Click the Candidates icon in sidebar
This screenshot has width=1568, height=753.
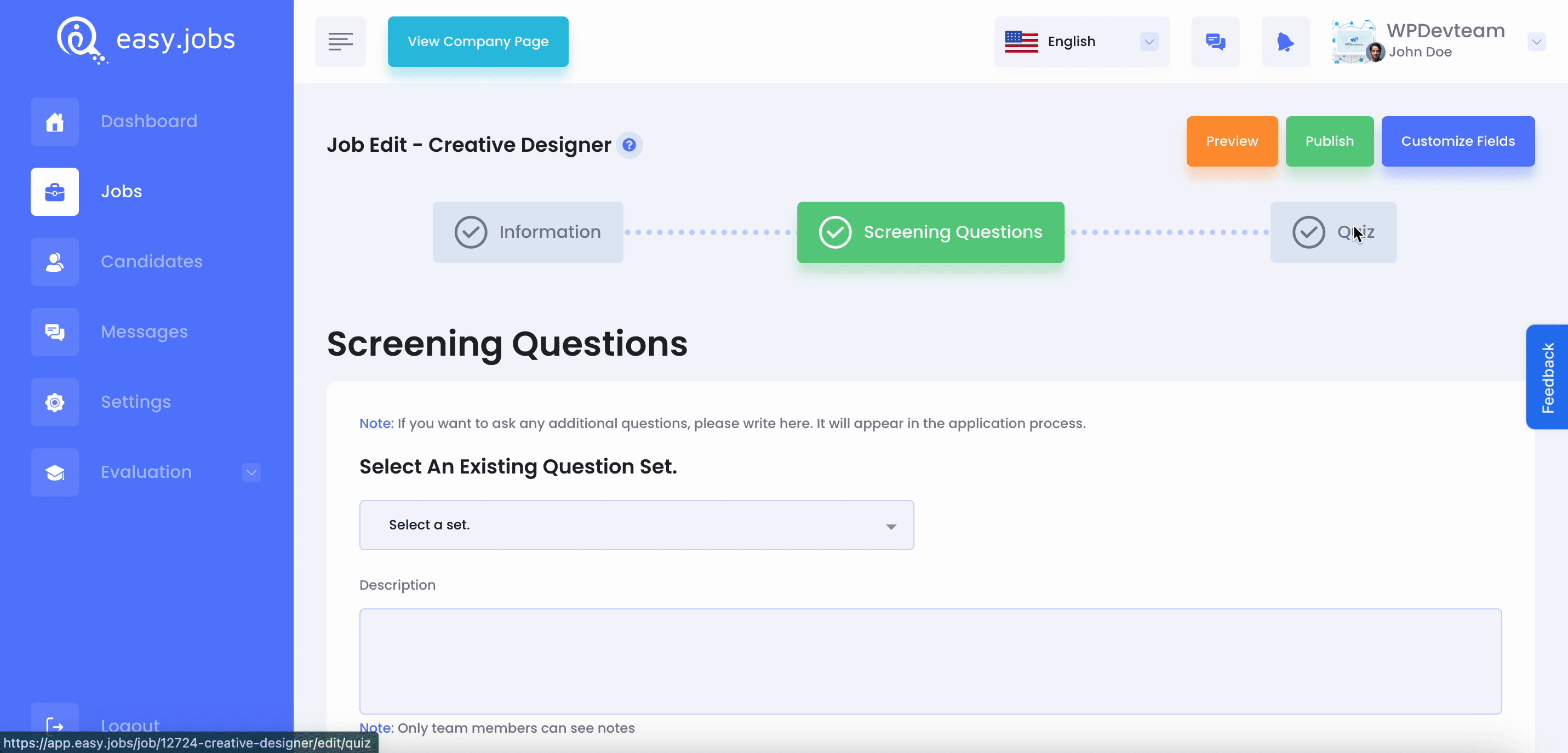point(55,261)
